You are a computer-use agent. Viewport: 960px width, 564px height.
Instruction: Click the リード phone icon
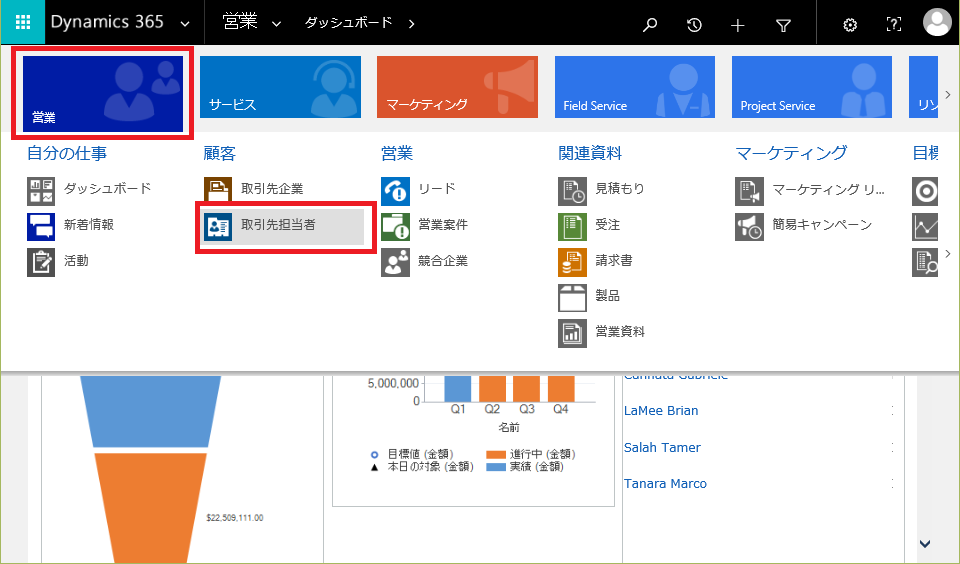tap(396, 191)
